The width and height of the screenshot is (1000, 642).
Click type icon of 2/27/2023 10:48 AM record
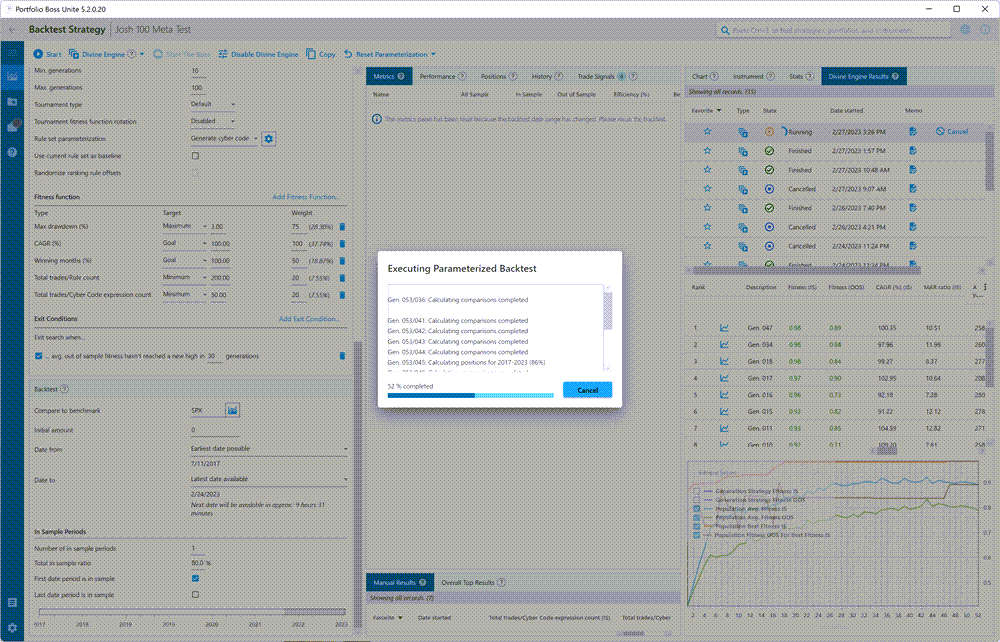743,170
